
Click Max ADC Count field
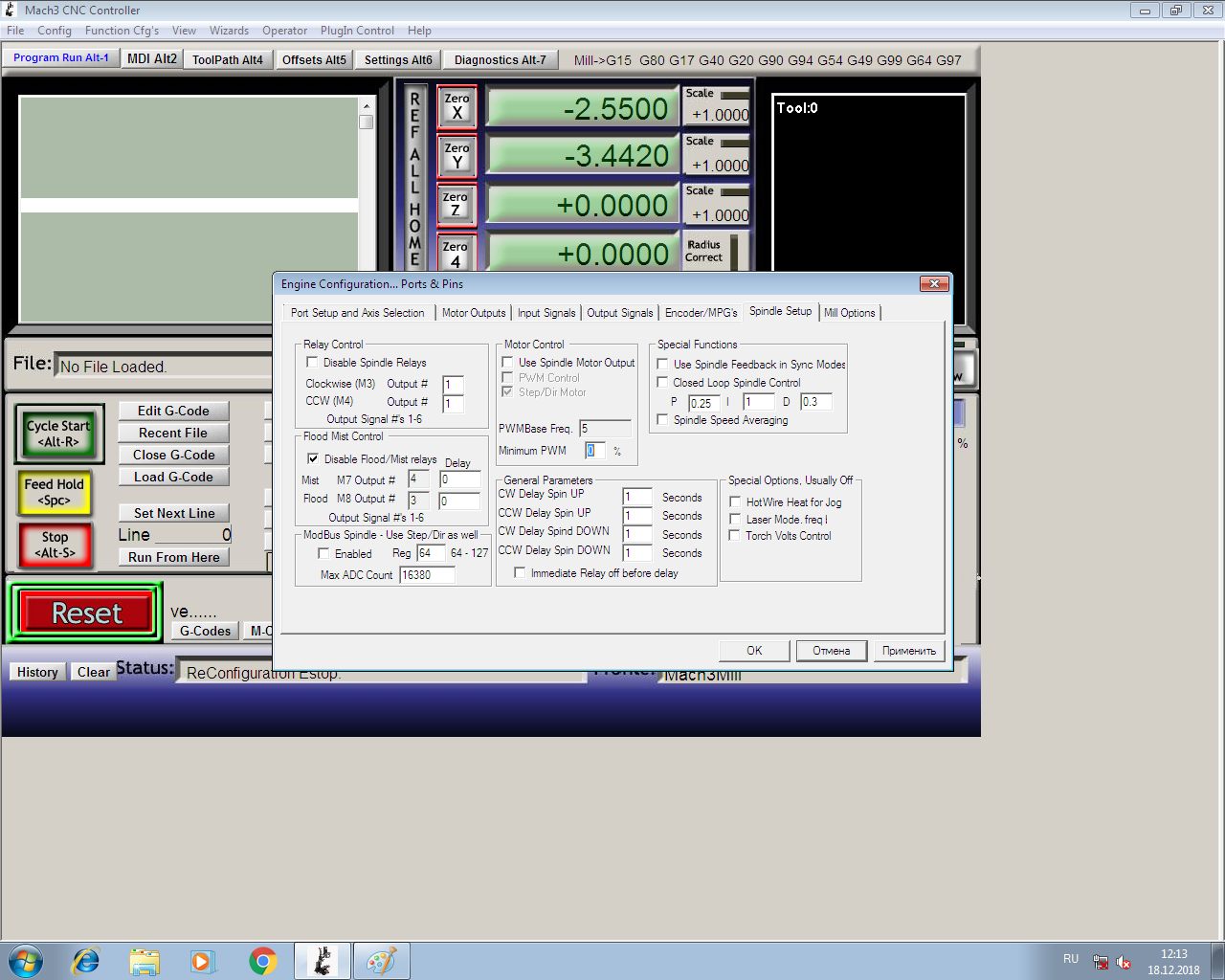pyautogui.click(x=427, y=574)
